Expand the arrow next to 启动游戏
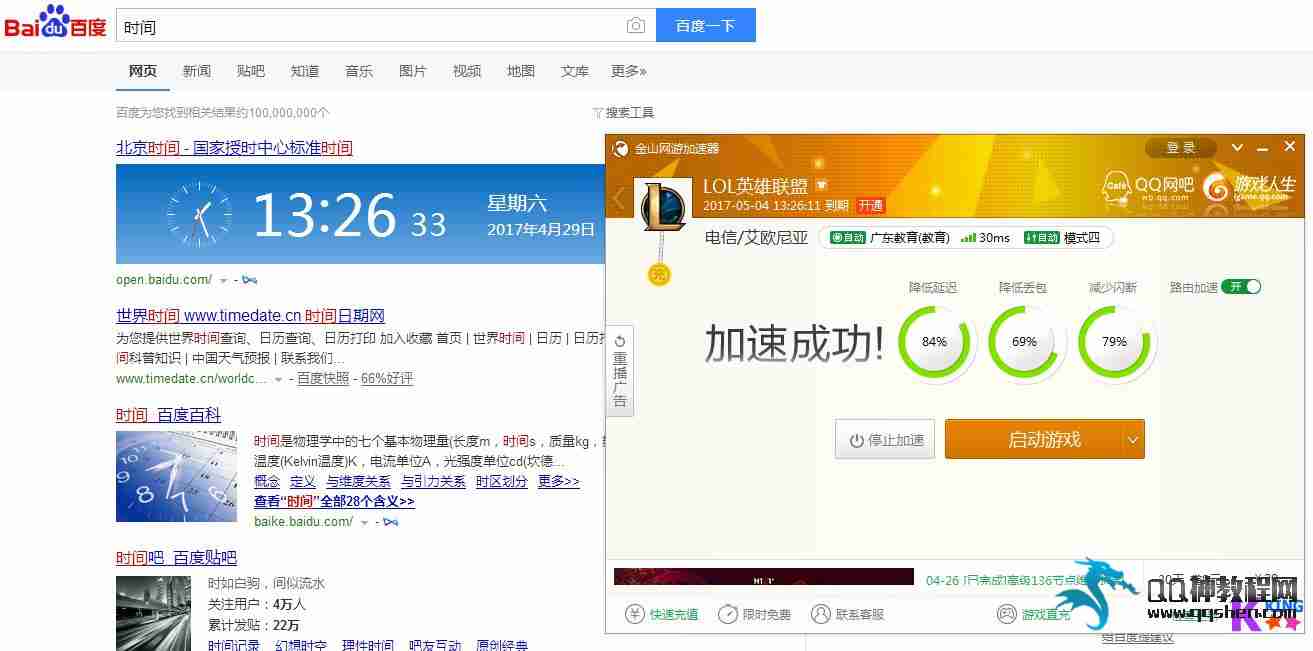Image resolution: width=1313 pixels, height=651 pixels. click(x=1133, y=440)
